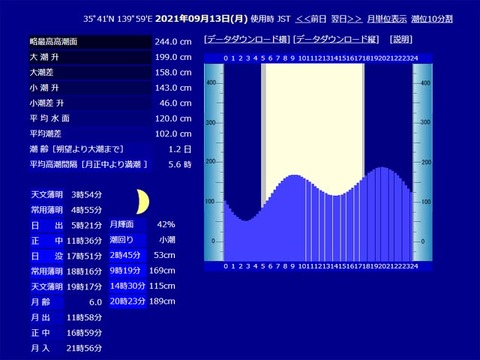Click the value 199.0 cm
480x360 pixels.
(173, 57)
